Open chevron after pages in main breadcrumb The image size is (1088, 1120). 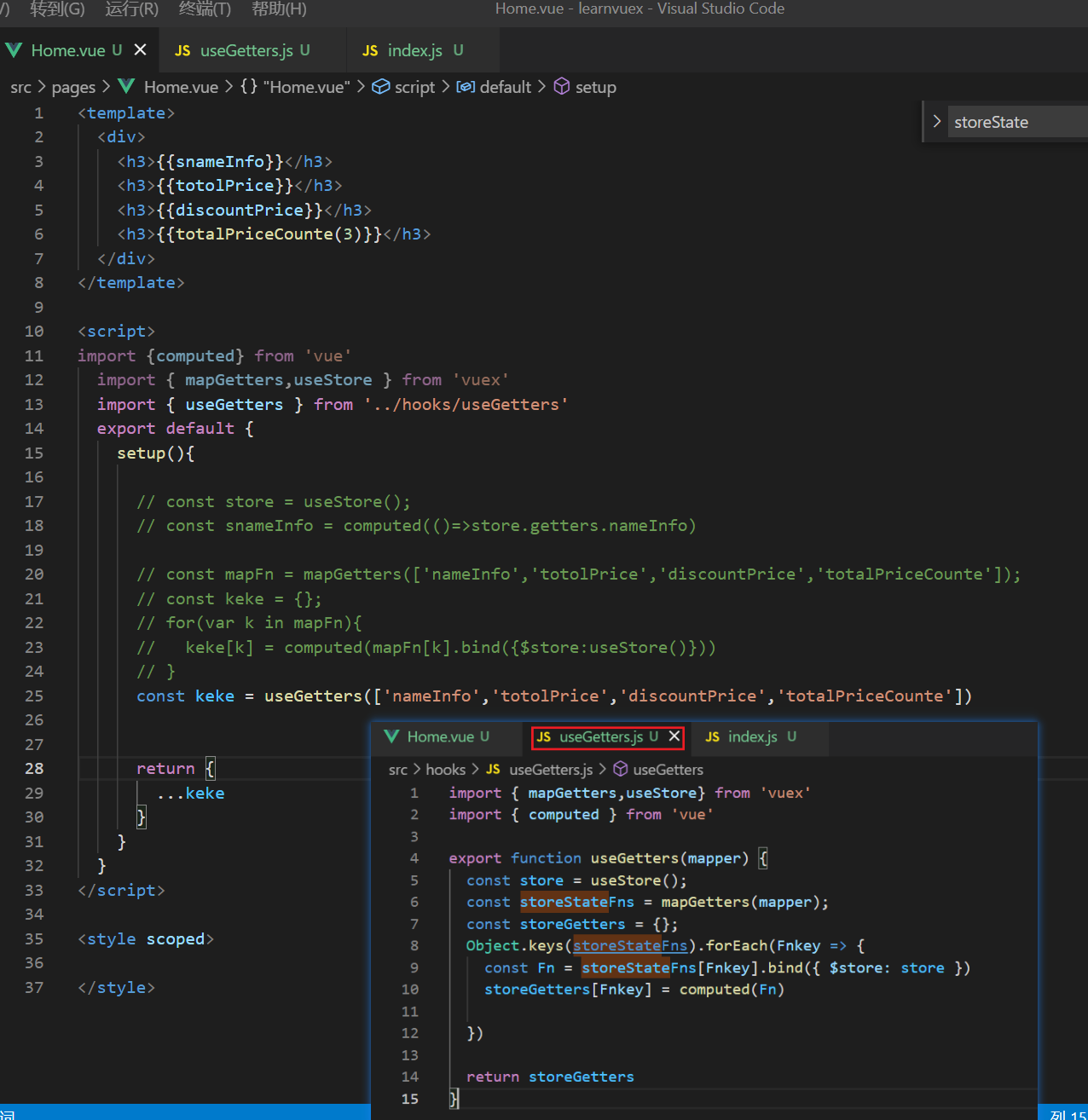[x=106, y=86]
